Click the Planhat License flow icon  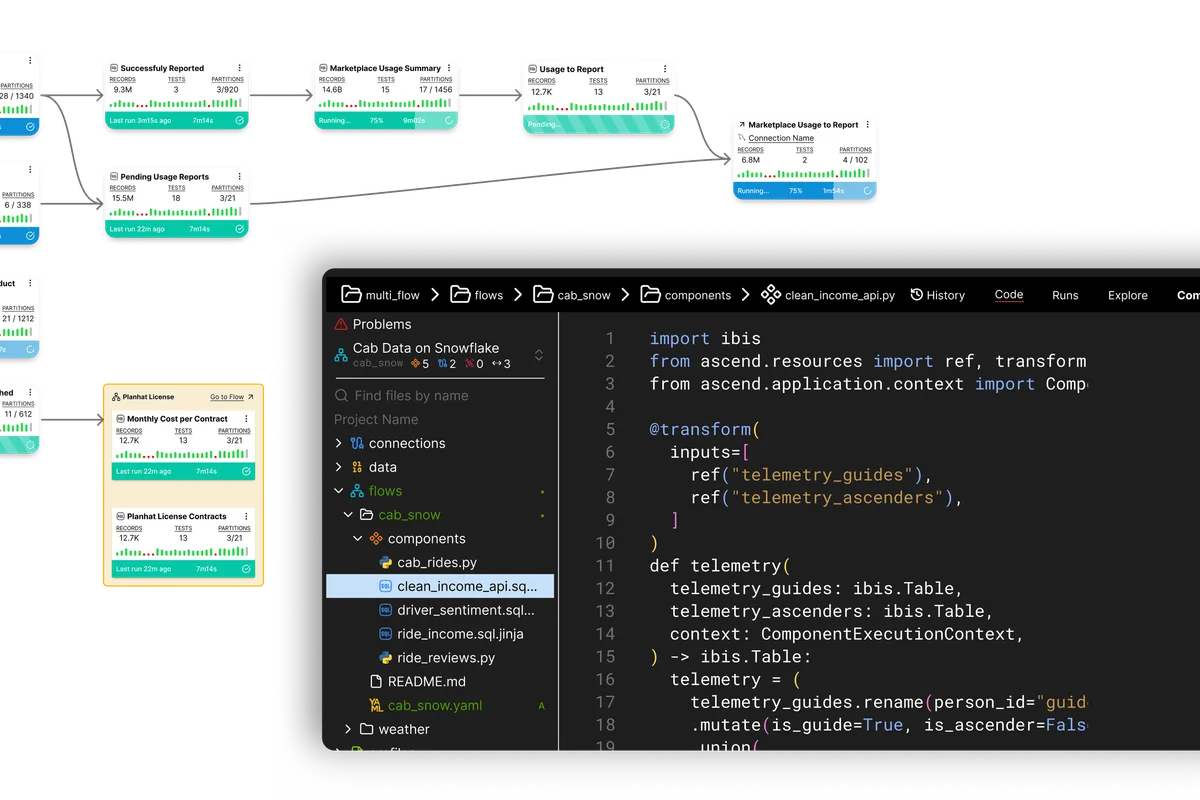(x=116, y=397)
